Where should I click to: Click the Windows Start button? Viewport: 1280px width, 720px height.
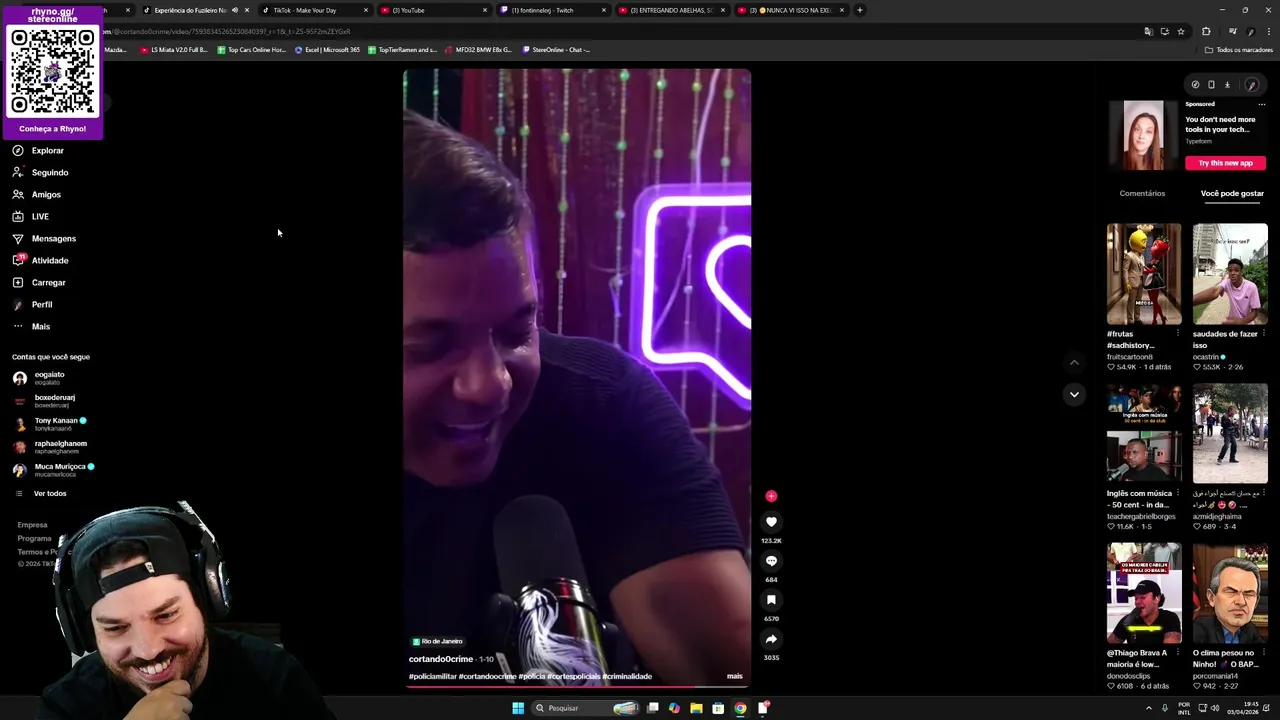point(518,708)
